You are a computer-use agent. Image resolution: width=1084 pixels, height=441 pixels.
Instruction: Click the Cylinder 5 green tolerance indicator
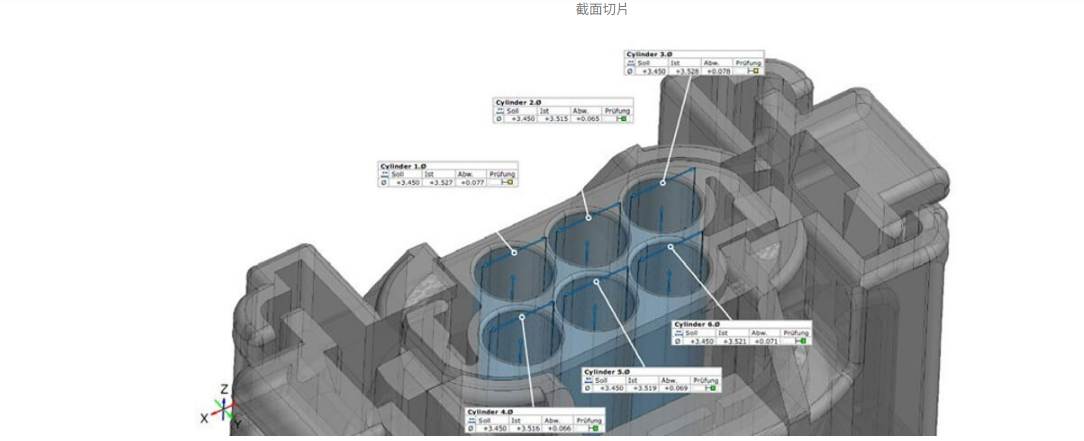708,388
